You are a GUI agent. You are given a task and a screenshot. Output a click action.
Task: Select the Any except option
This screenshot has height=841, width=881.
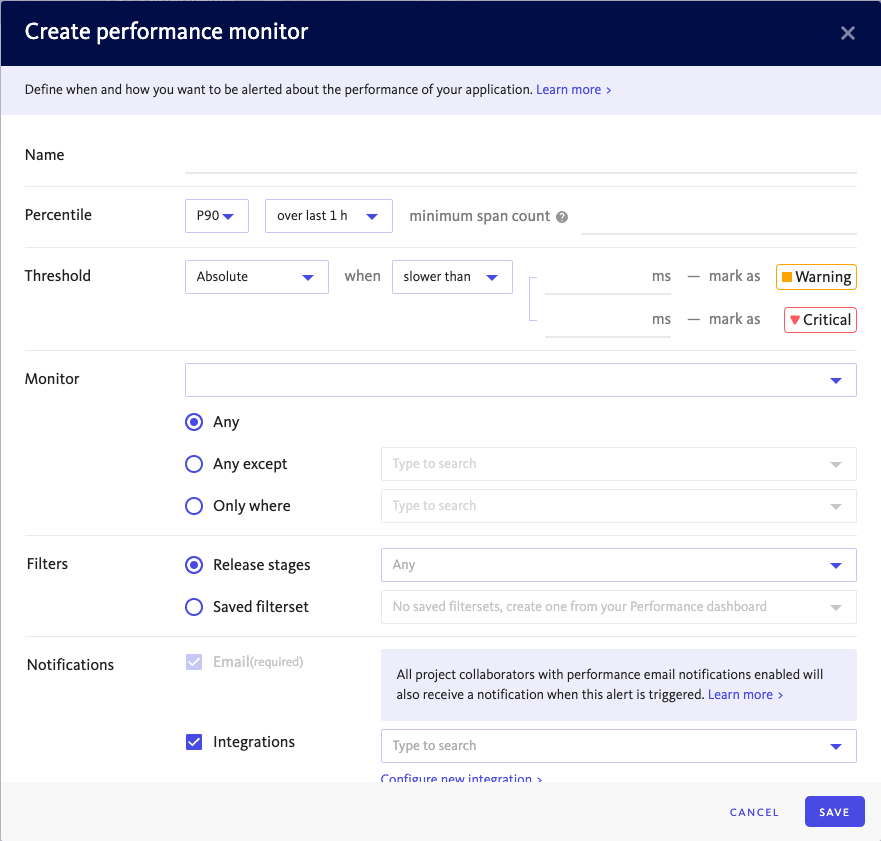coord(194,464)
